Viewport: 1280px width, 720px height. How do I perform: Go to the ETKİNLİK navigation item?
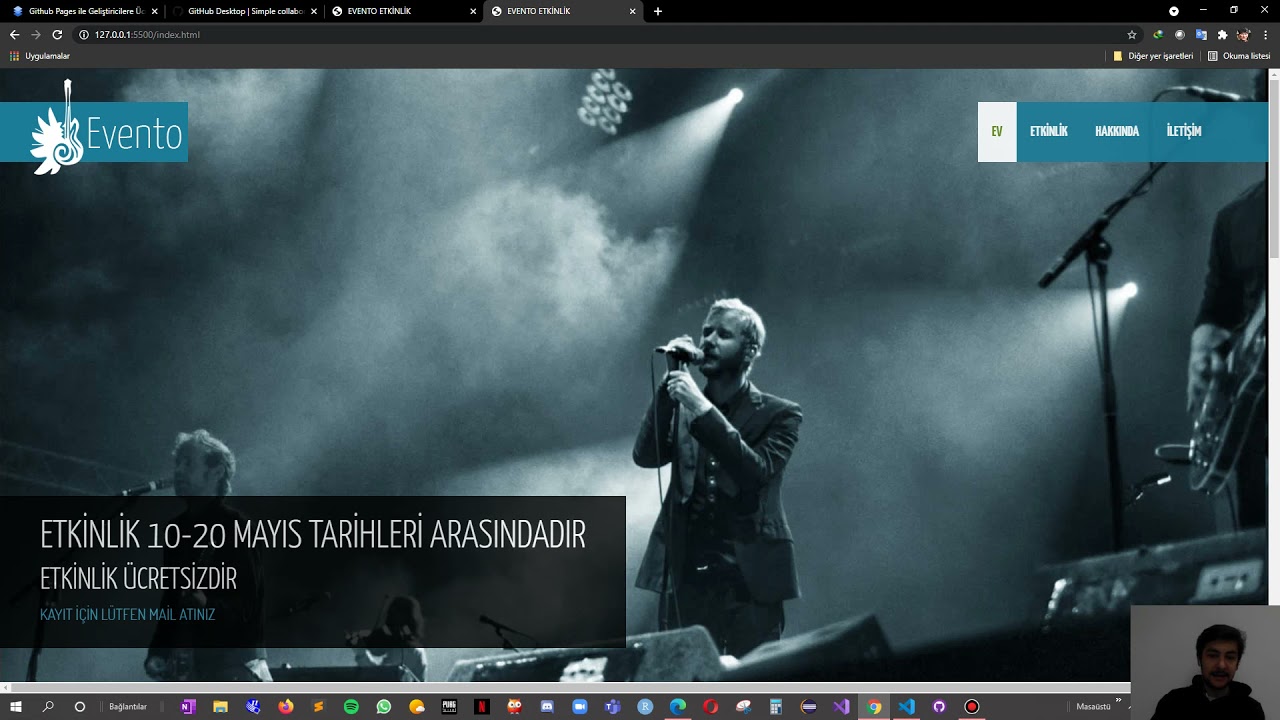(1049, 131)
